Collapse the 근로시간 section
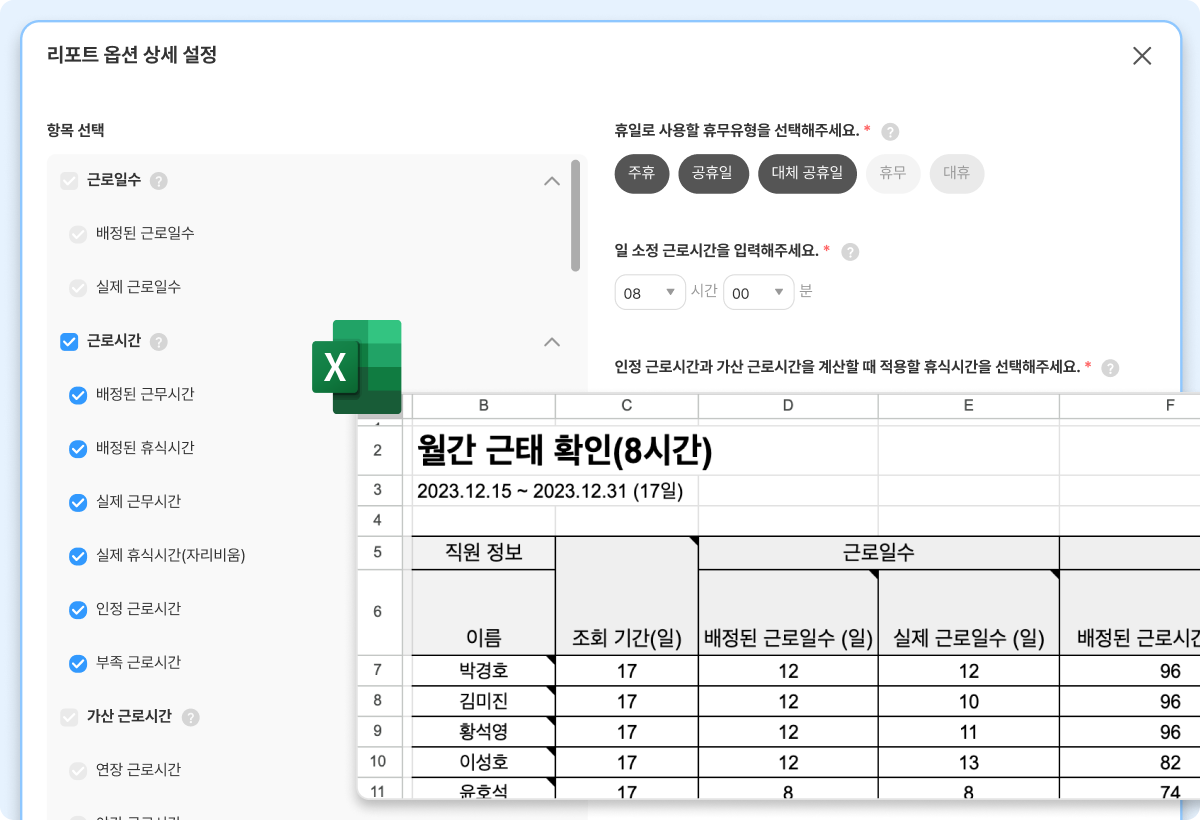The image size is (1200, 820). click(x=550, y=341)
